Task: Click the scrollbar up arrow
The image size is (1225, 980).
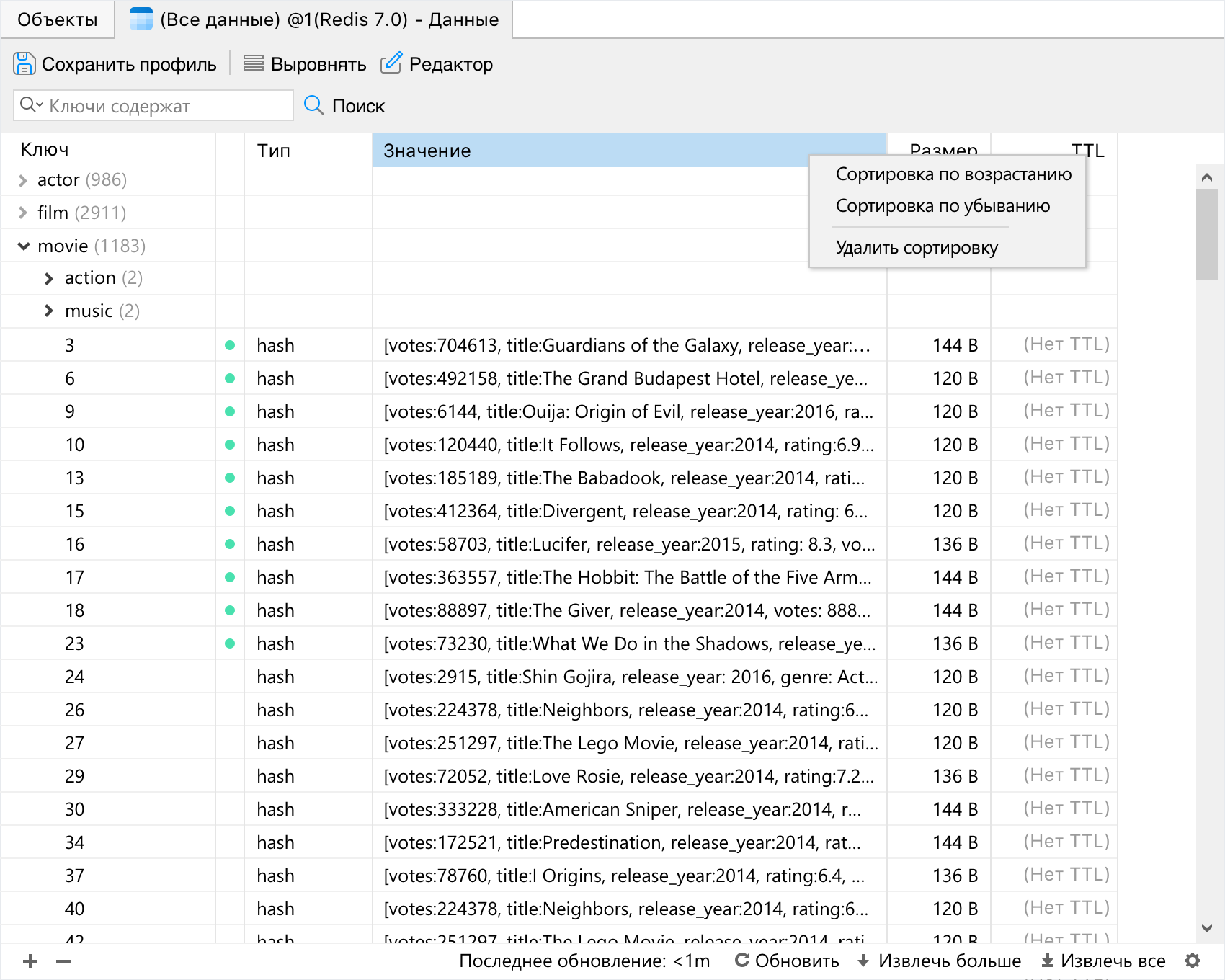Action: click(x=1207, y=177)
